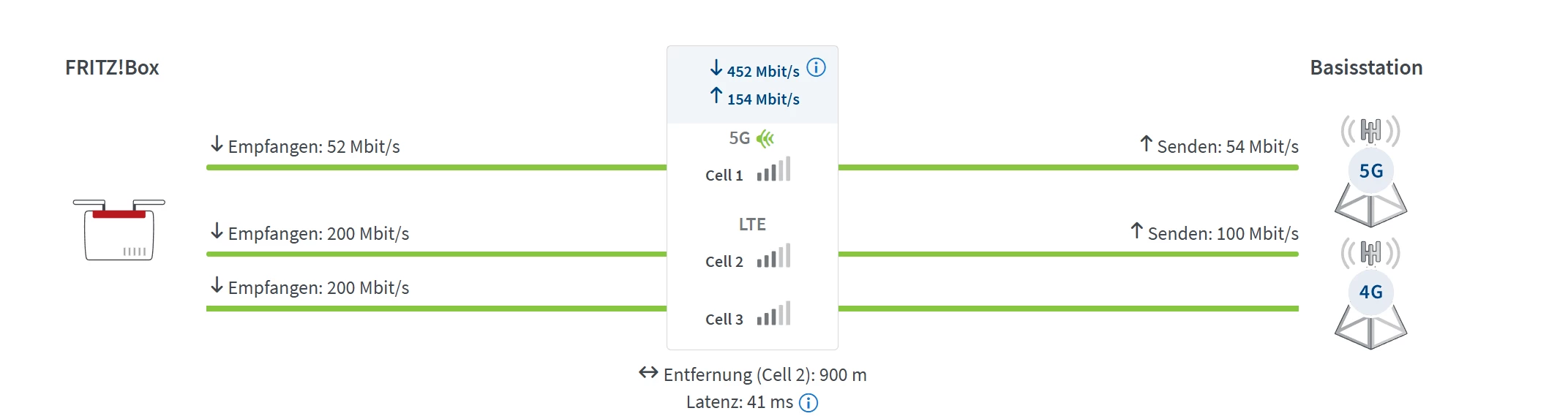Click the LTE section label
The image size is (1568, 419).
pos(752,224)
